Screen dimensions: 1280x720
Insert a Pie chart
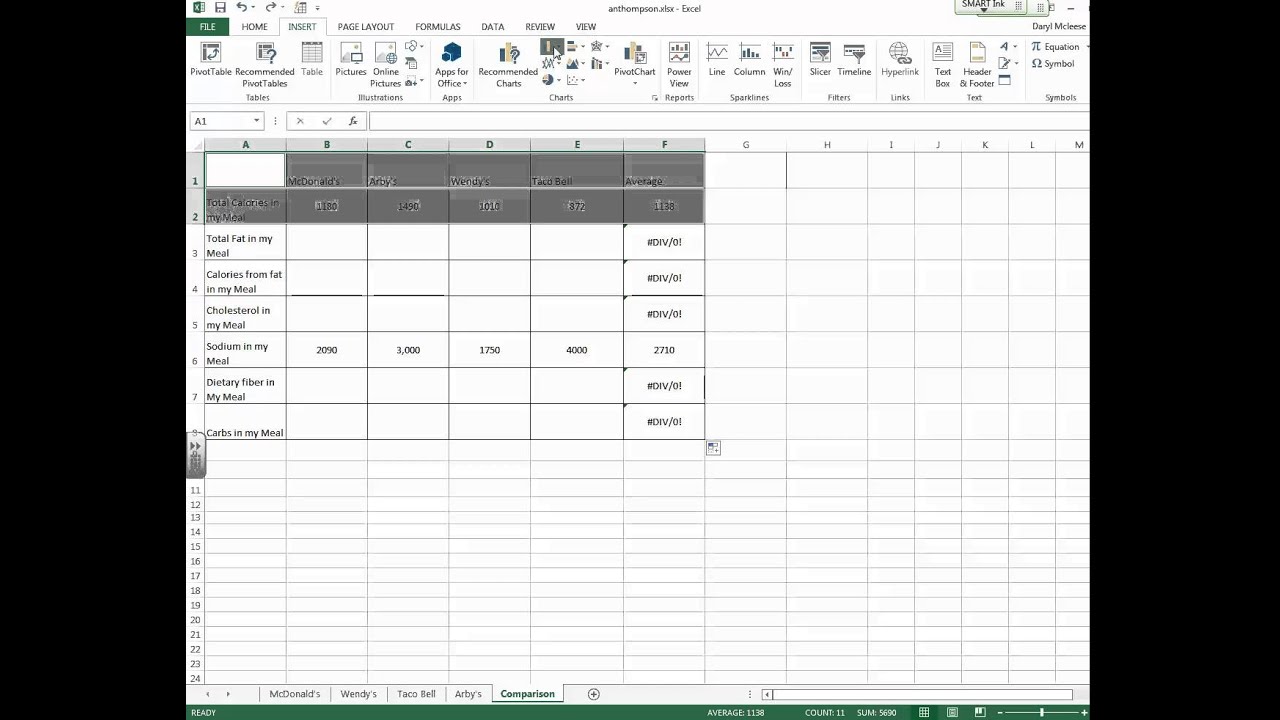[x=551, y=81]
